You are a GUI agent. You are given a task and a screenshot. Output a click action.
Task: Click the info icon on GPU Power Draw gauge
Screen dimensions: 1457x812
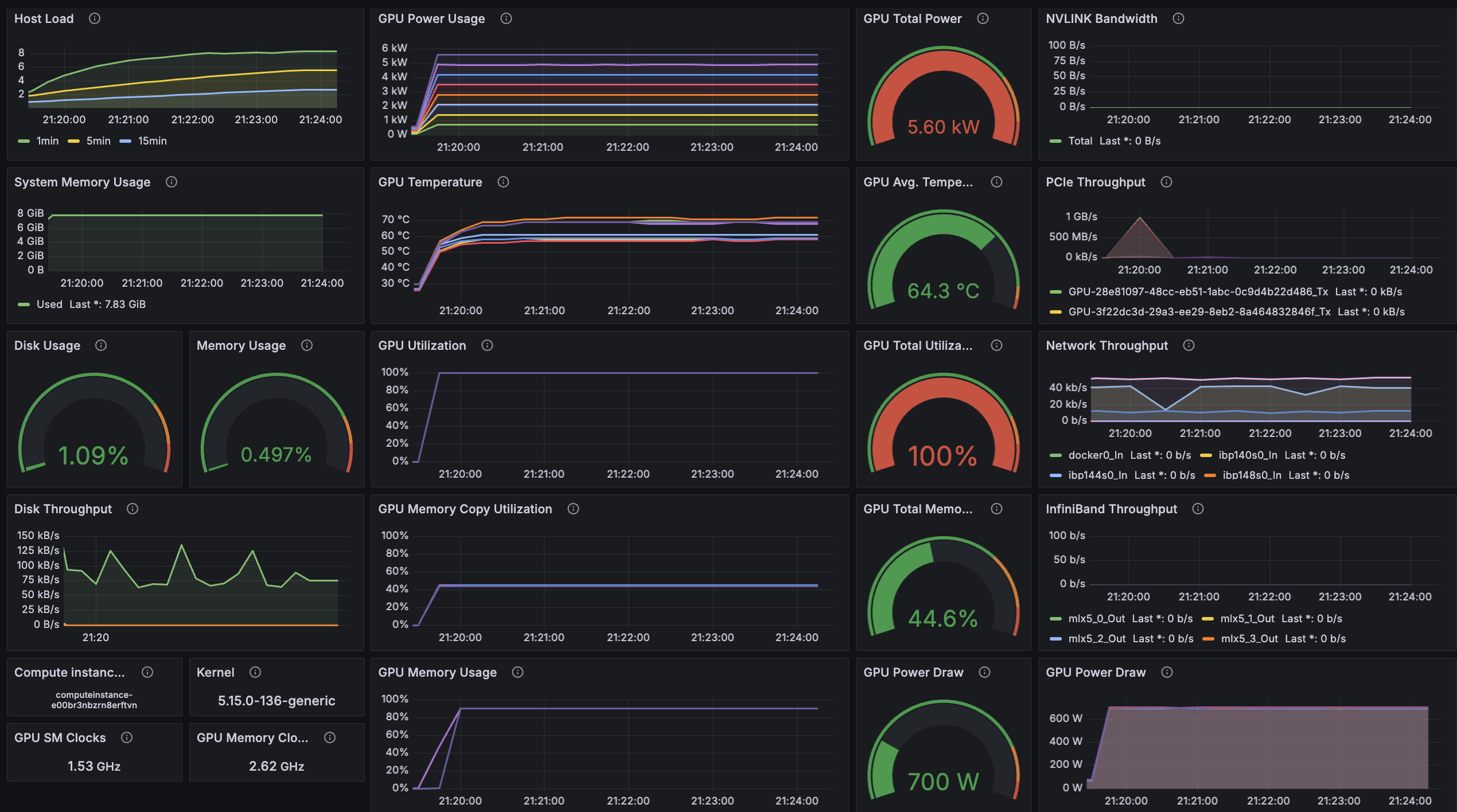(984, 672)
